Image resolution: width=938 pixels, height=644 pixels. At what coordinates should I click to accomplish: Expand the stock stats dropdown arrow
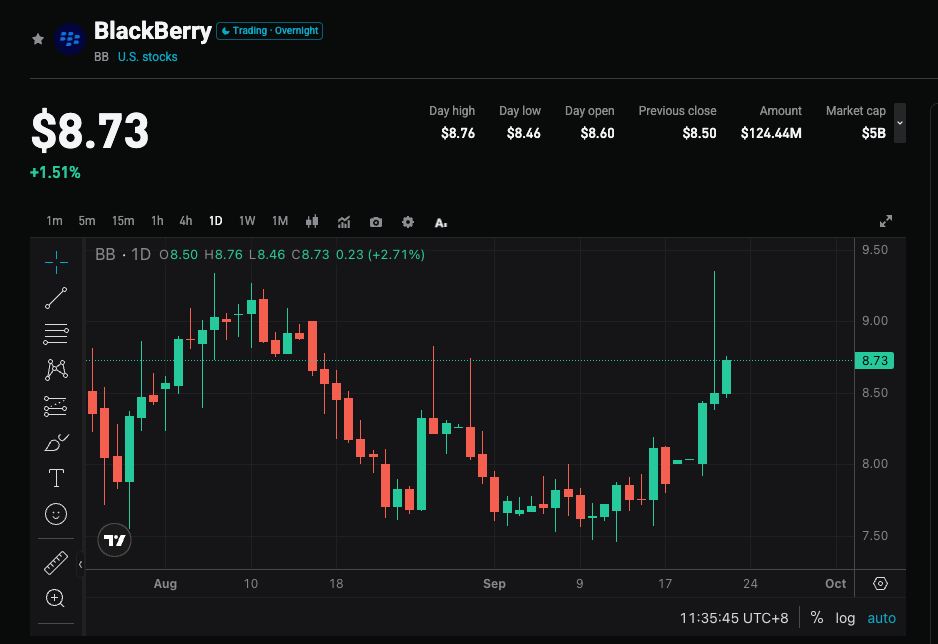tap(900, 123)
